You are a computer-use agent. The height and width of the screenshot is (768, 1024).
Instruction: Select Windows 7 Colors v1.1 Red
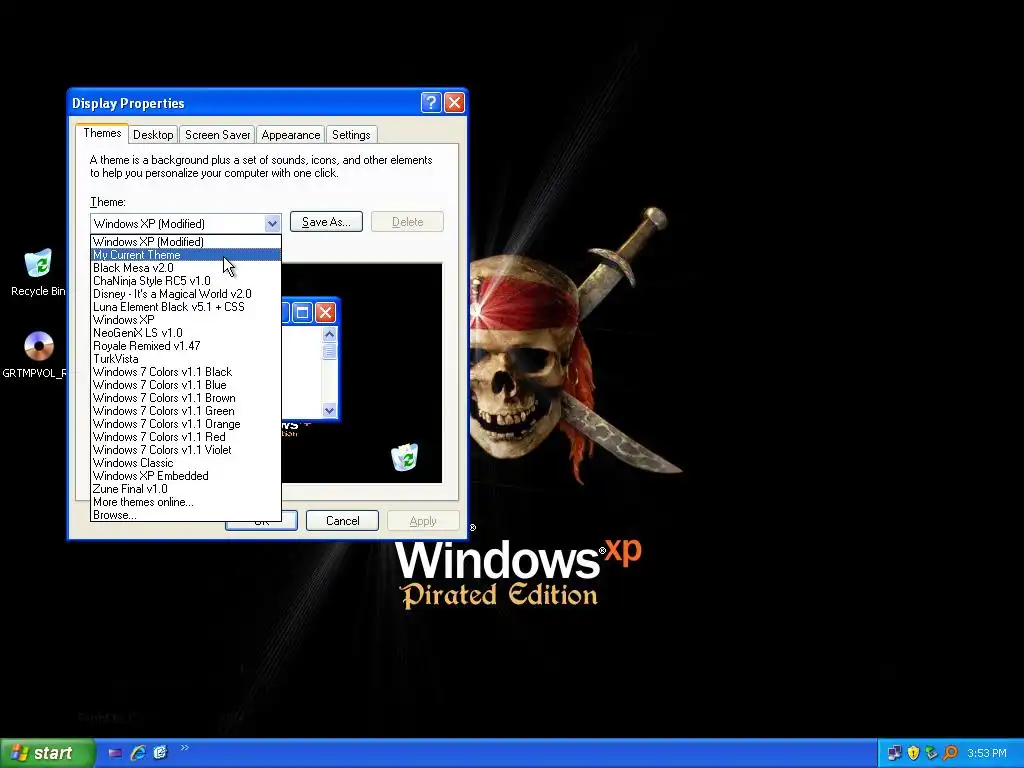[x=185, y=437]
